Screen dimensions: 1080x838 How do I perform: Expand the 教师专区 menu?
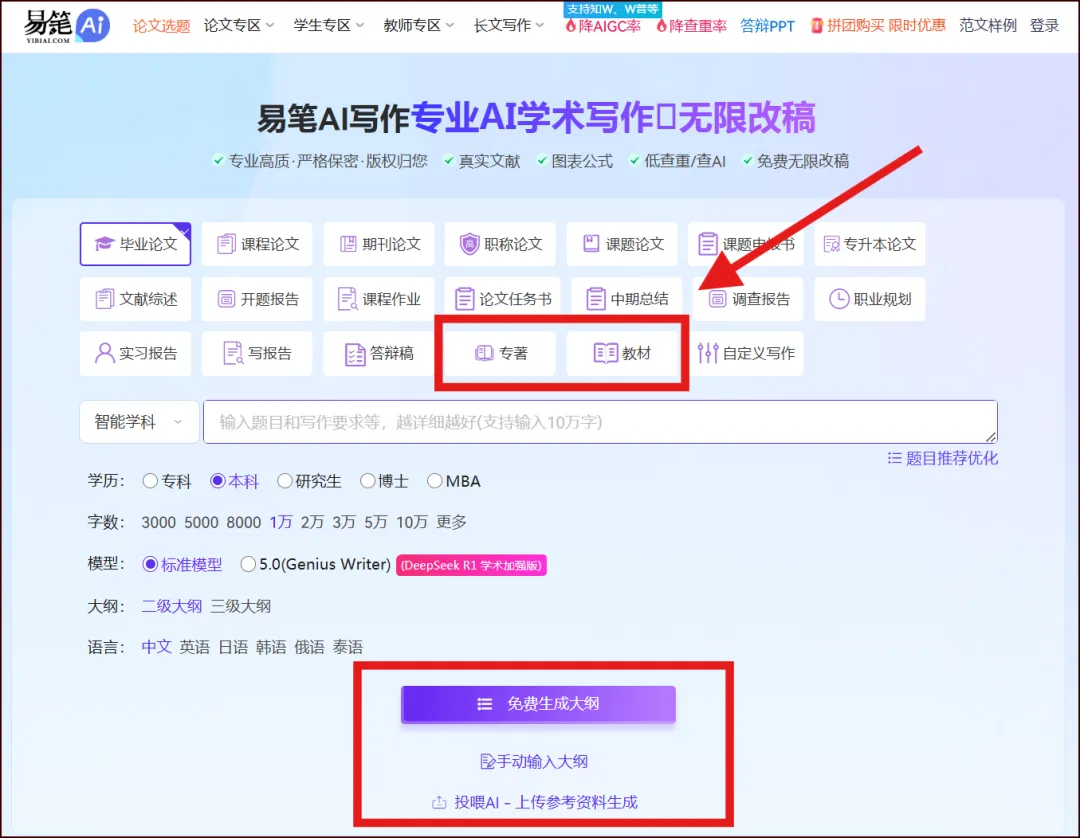tap(418, 26)
